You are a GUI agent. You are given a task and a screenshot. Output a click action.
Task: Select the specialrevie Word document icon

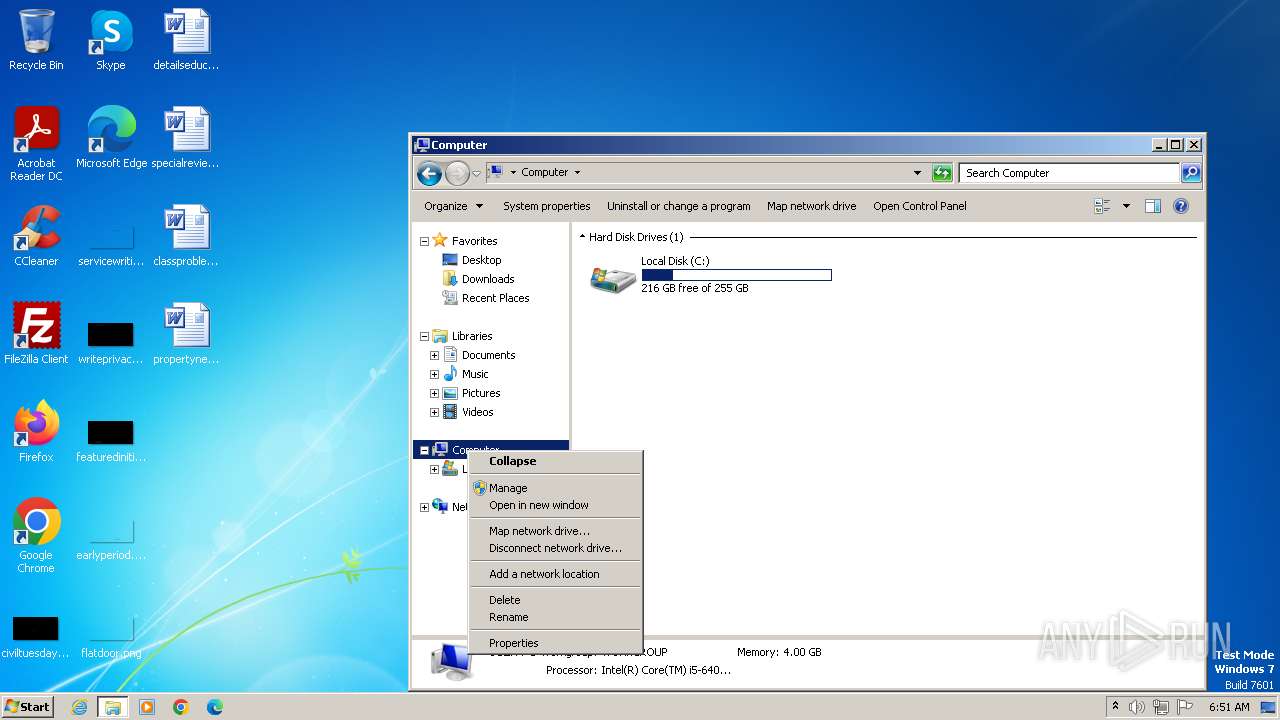186,138
